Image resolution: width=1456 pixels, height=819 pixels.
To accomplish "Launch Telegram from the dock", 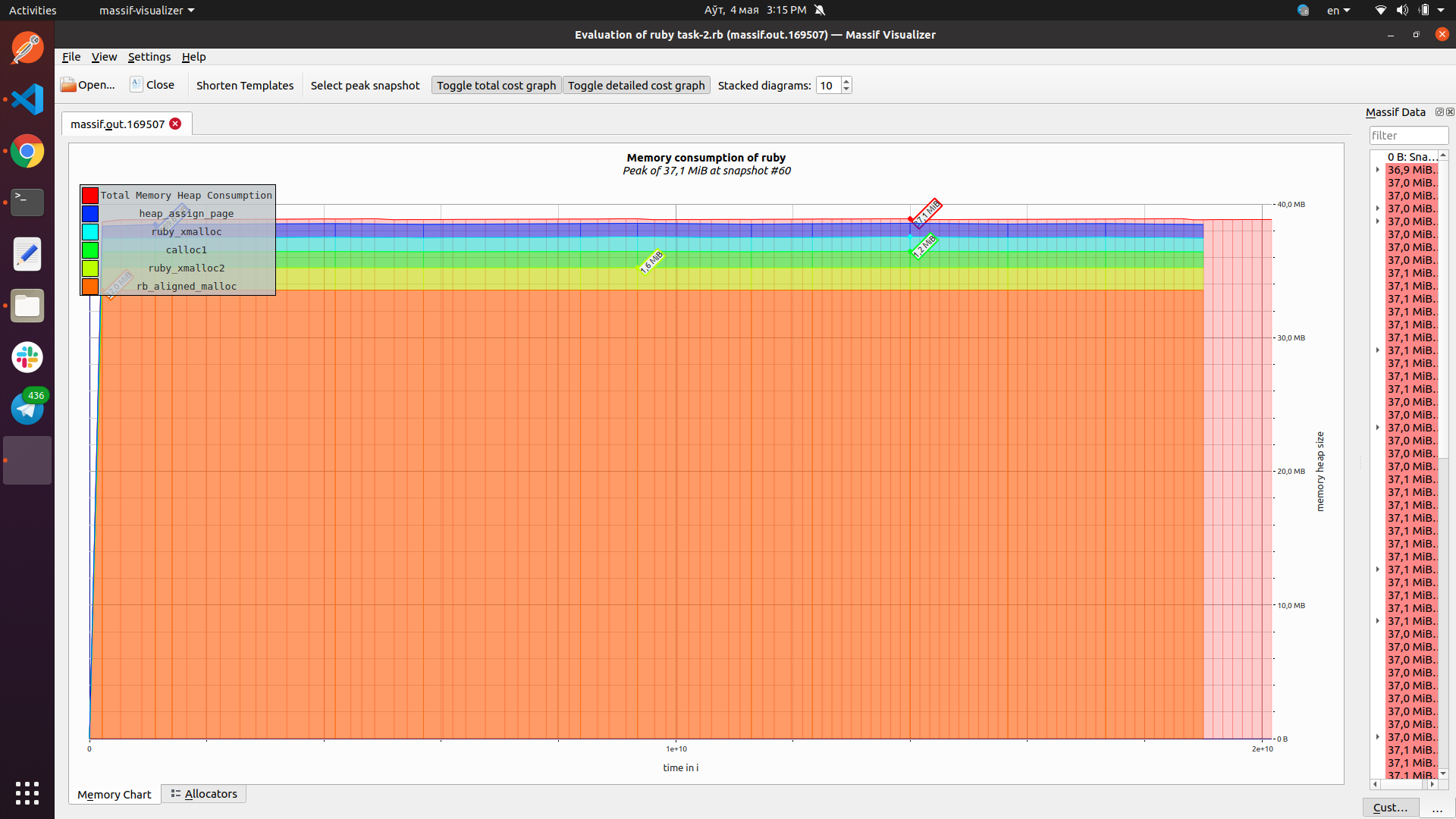I will point(27,409).
